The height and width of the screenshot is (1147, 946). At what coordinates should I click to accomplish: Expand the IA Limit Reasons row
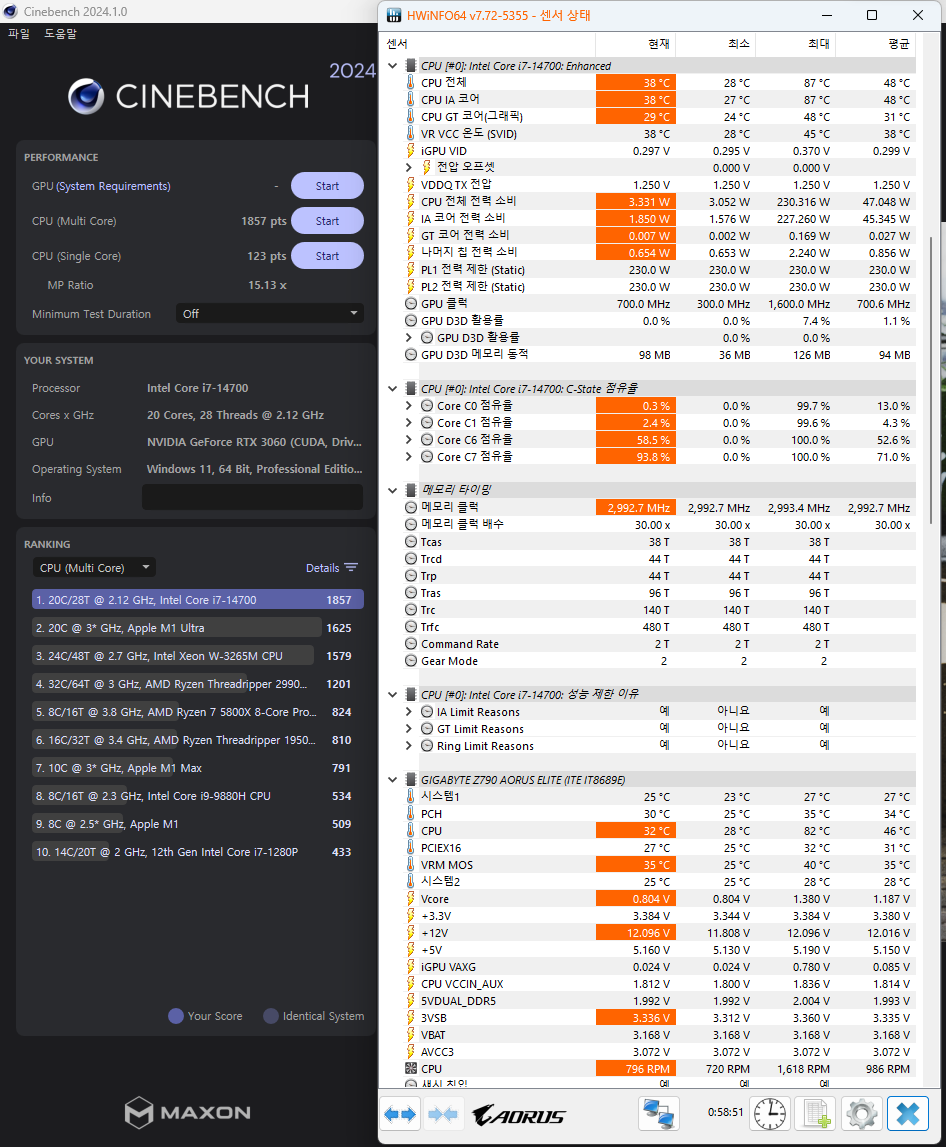tap(408, 712)
